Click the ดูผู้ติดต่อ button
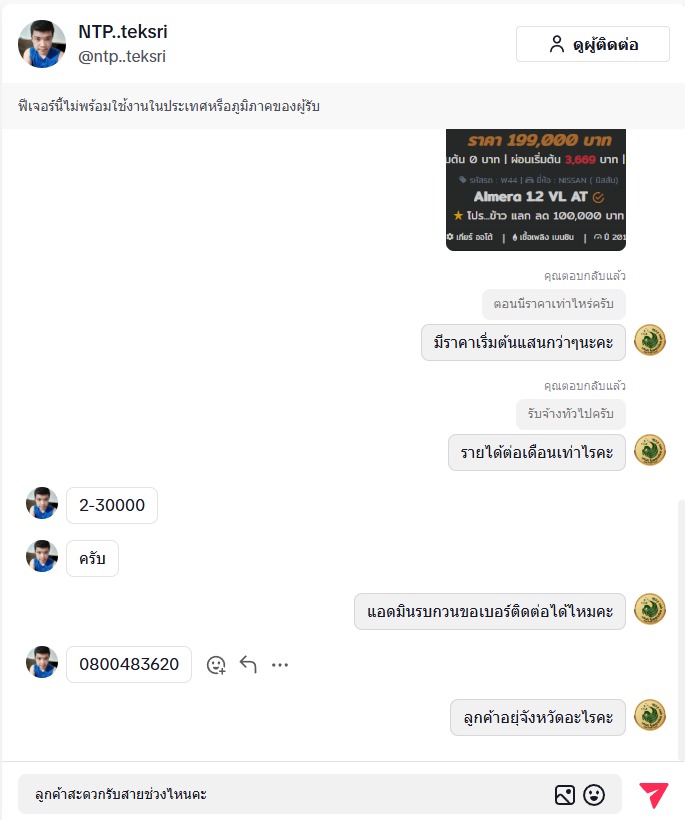Screen dimensions: 685x820 click(592, 44)
